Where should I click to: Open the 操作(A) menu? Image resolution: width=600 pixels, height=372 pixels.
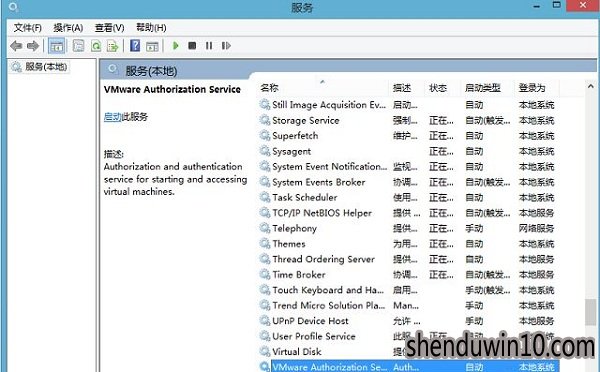click(x=68, y=28)
